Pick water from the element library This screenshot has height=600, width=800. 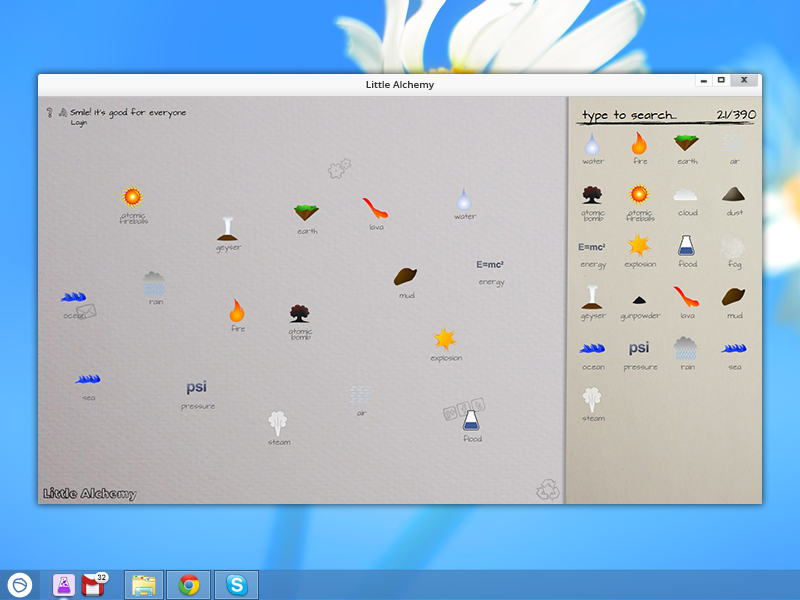coord(592,148)
